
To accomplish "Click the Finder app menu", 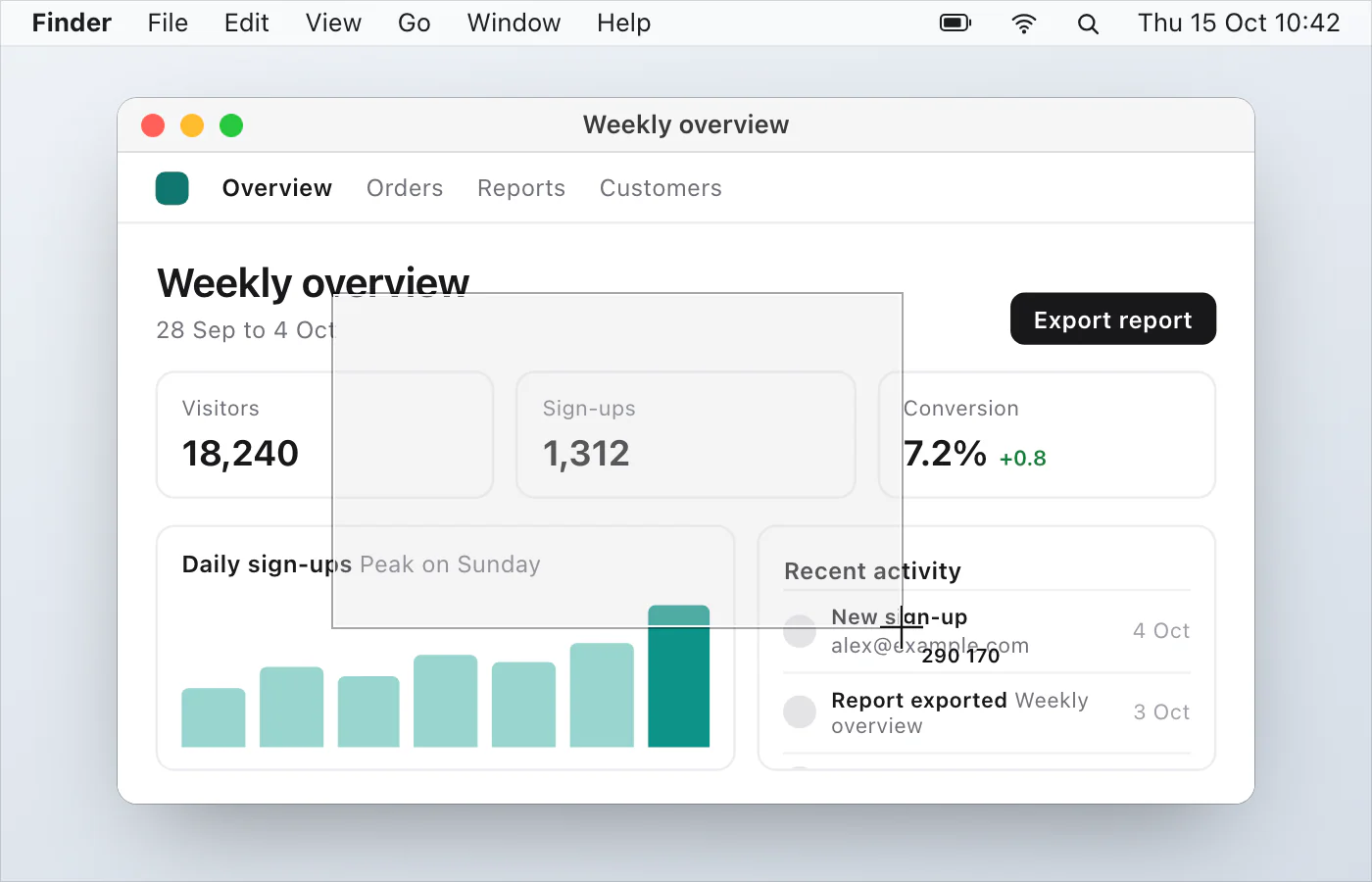I will (x=72, y=23).
